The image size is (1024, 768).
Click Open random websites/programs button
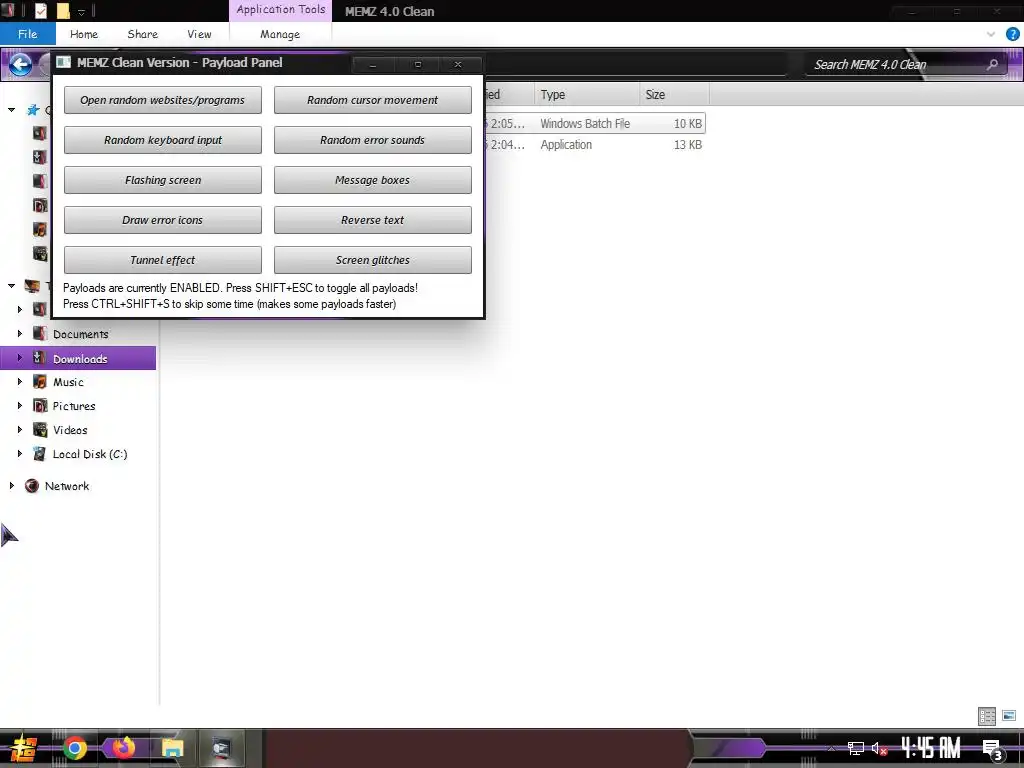coord(163,100)
